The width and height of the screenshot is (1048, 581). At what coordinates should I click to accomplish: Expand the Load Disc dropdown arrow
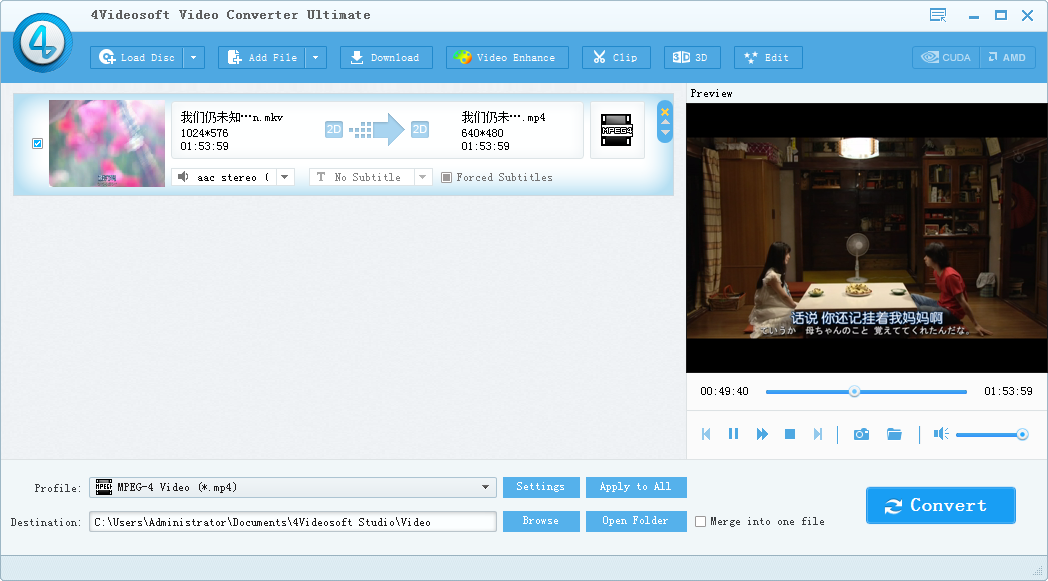[x=194, y=58]
